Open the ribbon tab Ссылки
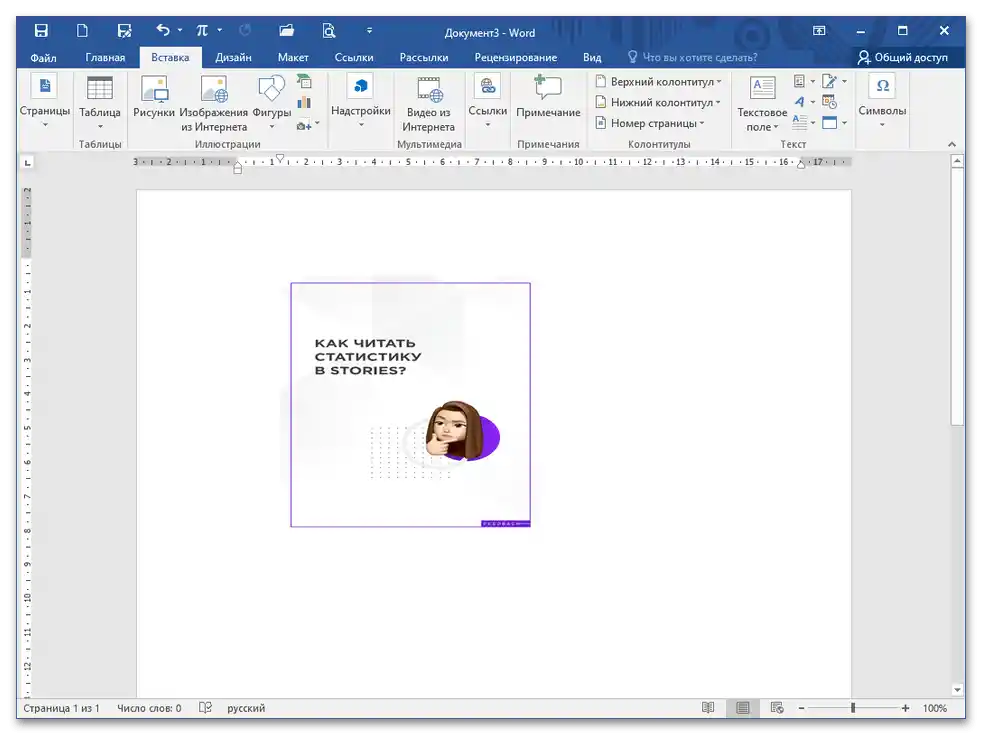982x735 pixels. tap(354, 58)
